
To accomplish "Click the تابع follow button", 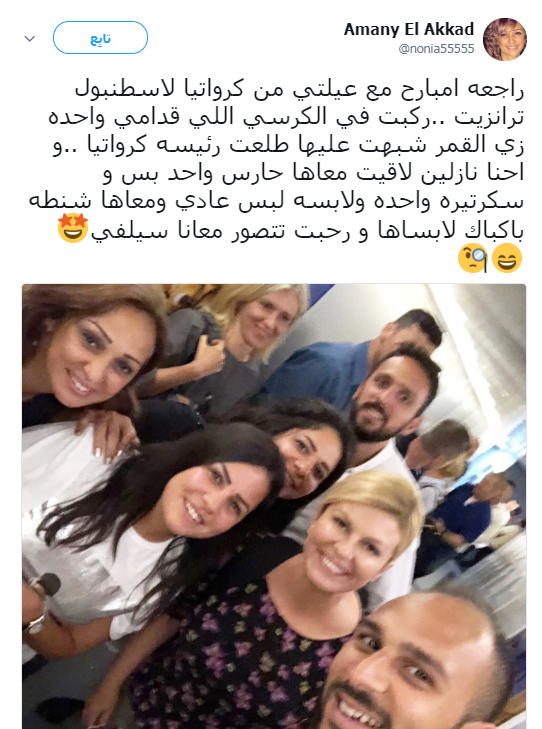I will (100, 38).
